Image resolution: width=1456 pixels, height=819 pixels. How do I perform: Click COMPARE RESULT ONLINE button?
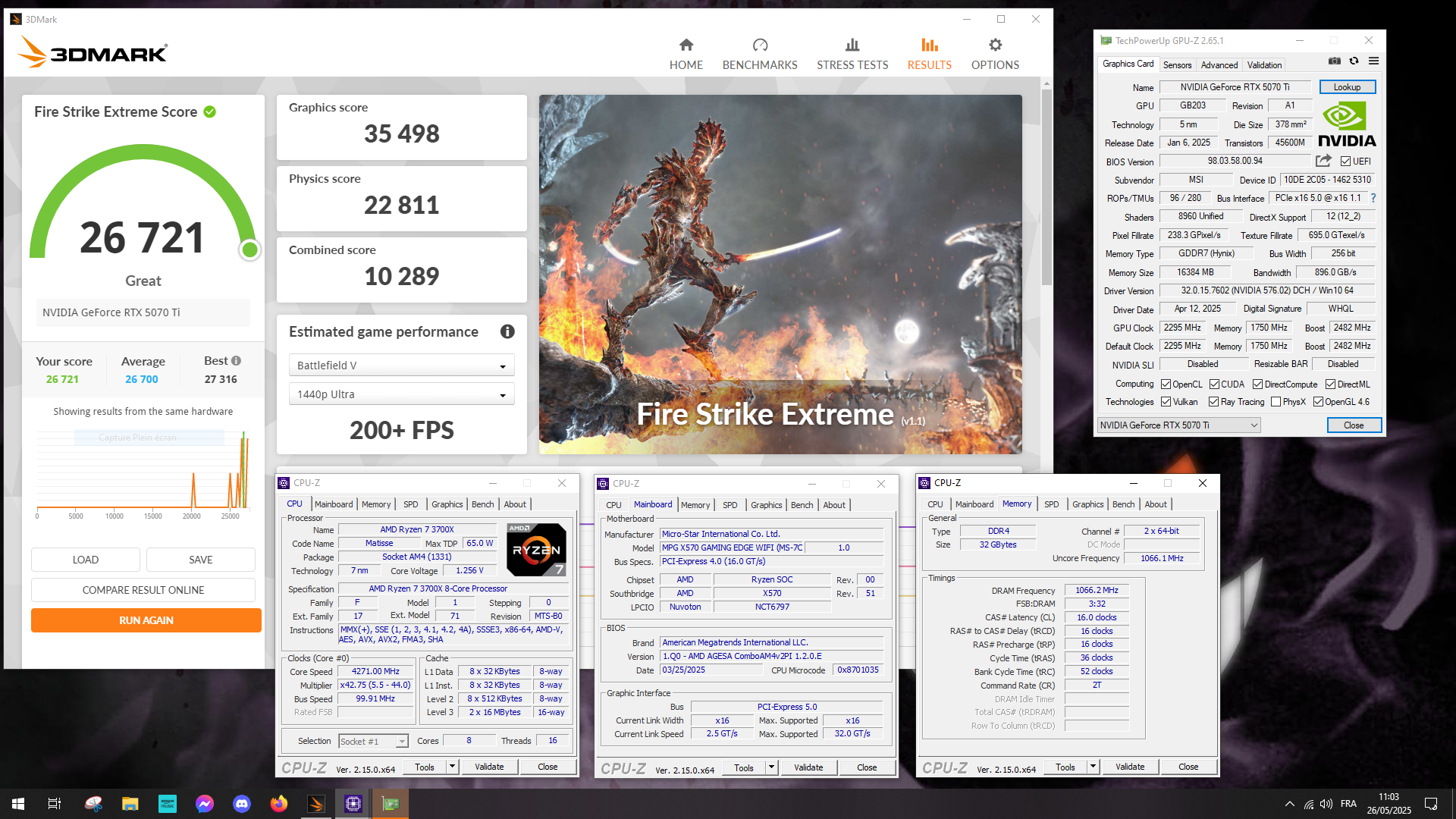pos(143,590)
